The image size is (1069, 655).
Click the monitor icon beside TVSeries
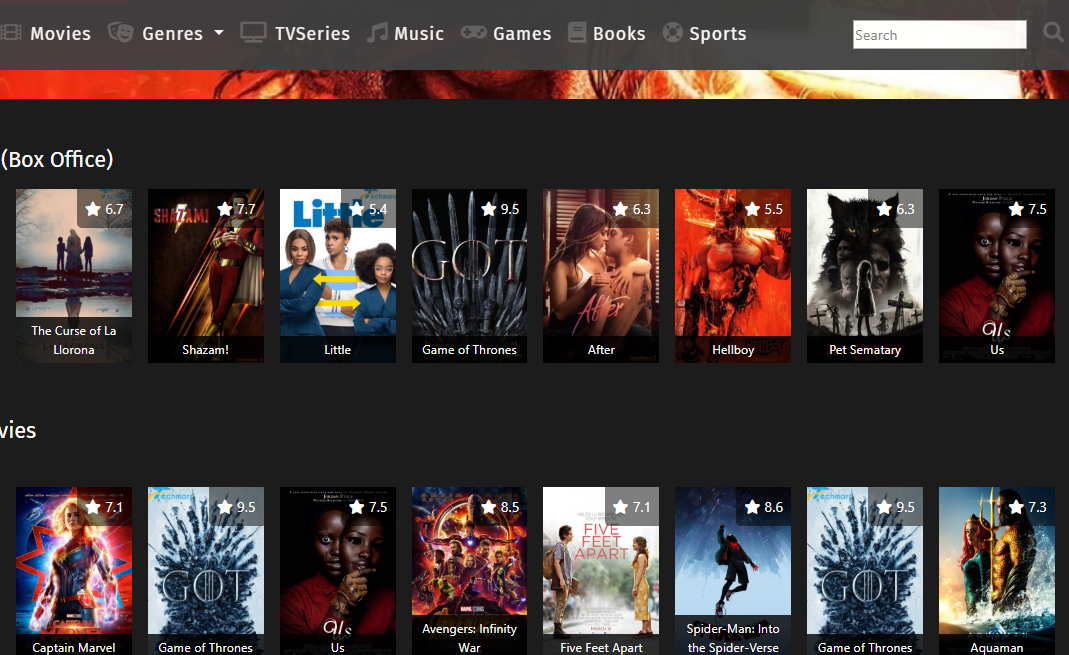[x=253, y=33]
